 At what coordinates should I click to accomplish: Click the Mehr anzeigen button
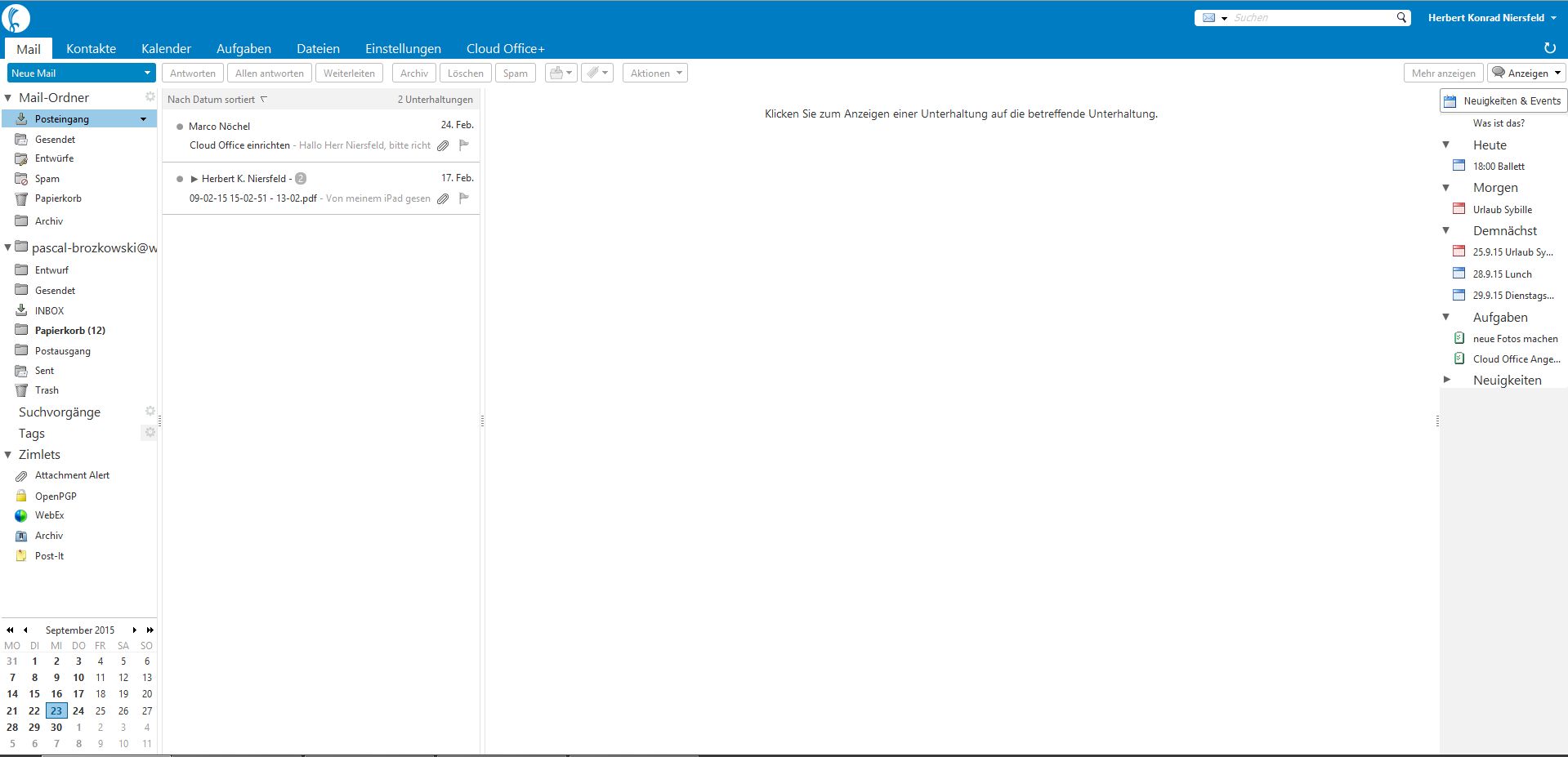coord(1444,73)
